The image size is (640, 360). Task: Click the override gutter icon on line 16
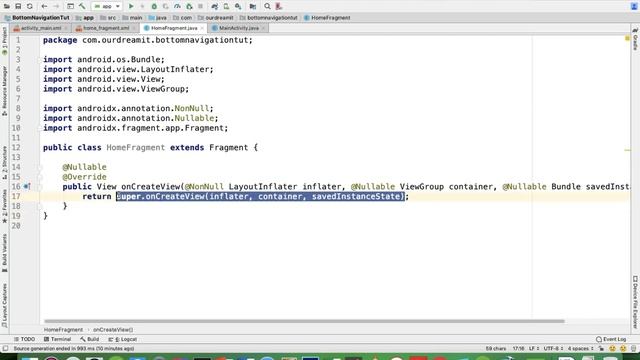pos(27,187)
